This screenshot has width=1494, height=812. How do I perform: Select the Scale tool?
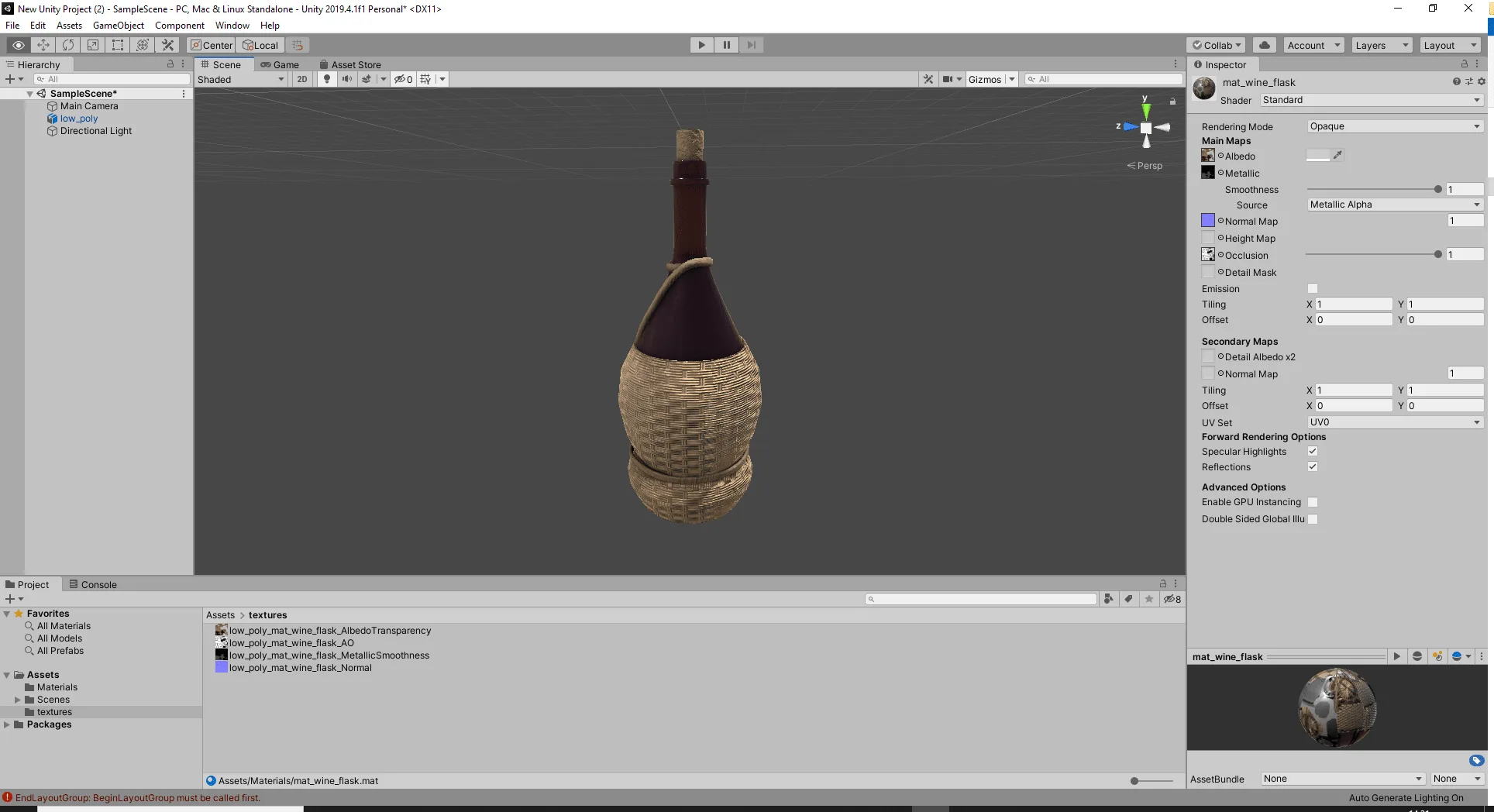pyautogui.click(x=93, y=45)
